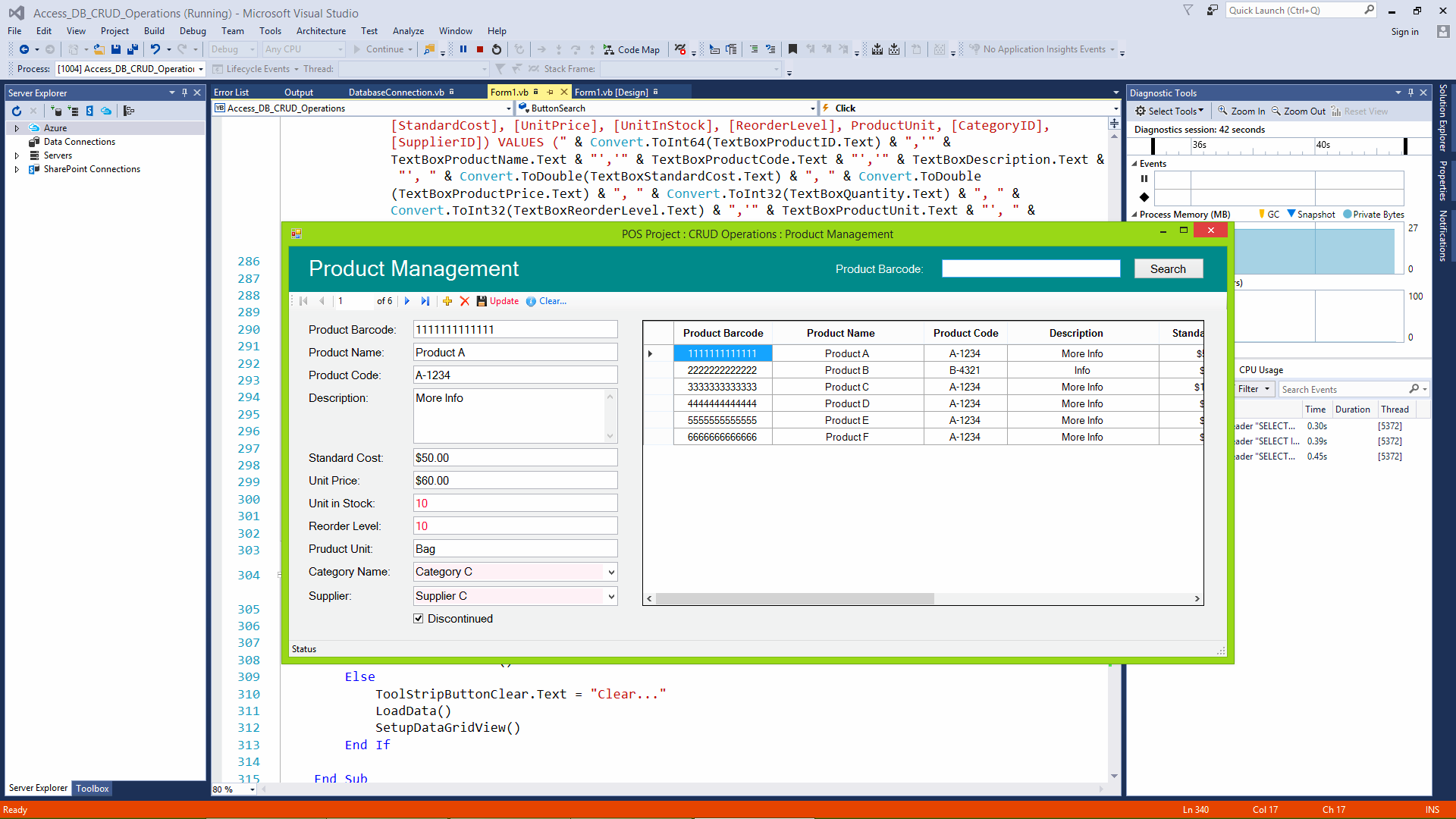Image resolution: width=1456 pixels, height=819 pixels.
Task: Open the ButtonSearch member dropdown
Action: tap(812, 108)
